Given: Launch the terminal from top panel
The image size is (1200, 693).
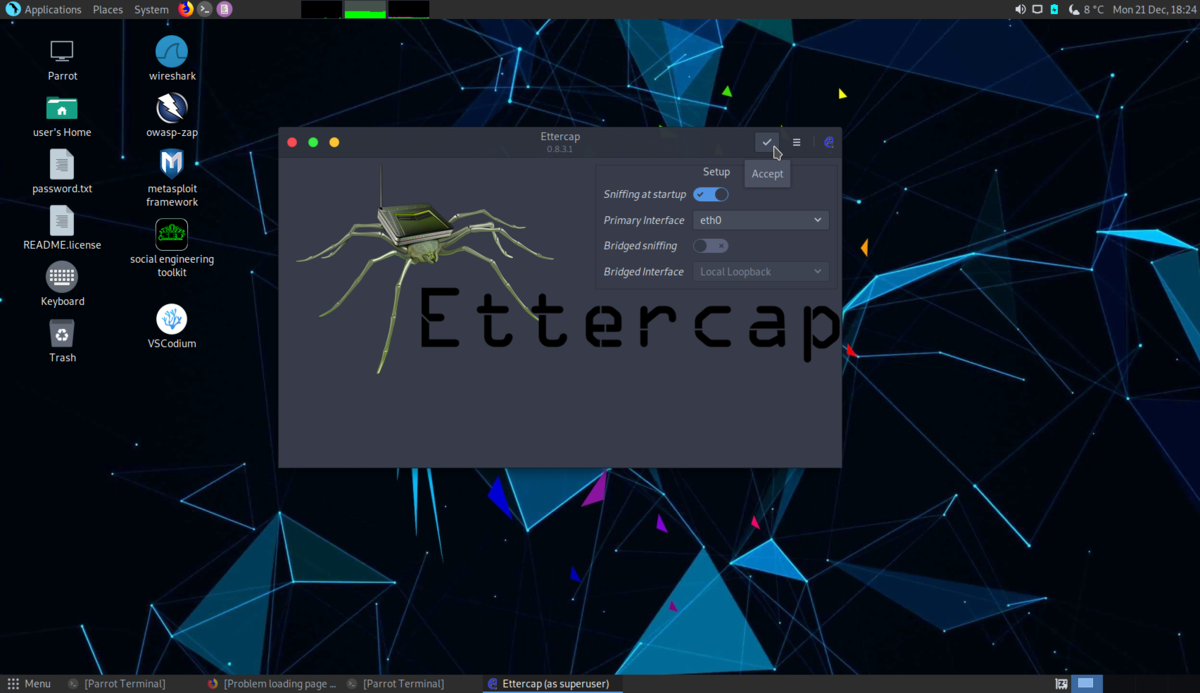Looking at the screenshot, I should (205, 9).
